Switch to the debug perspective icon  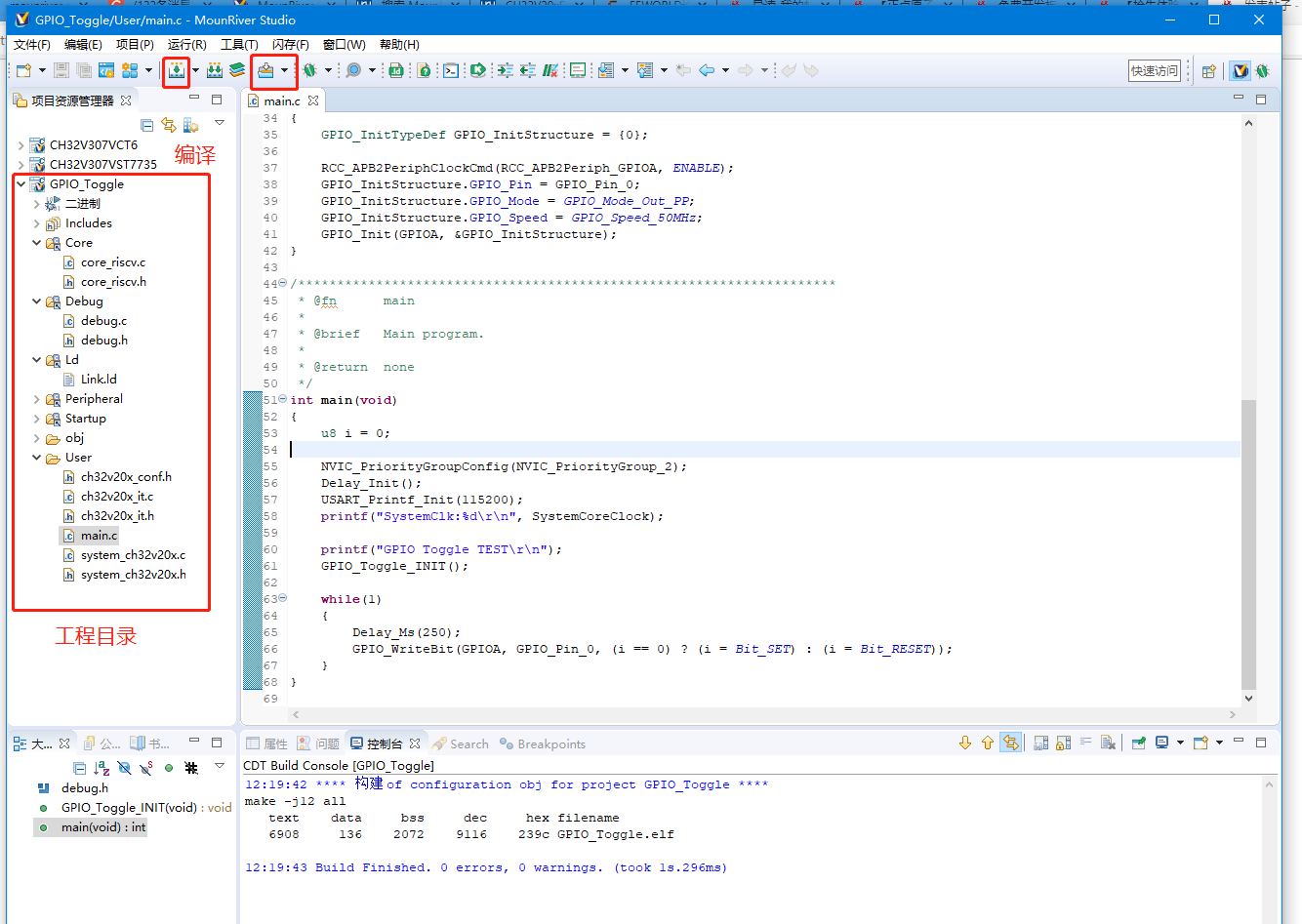click(1263, 71)
